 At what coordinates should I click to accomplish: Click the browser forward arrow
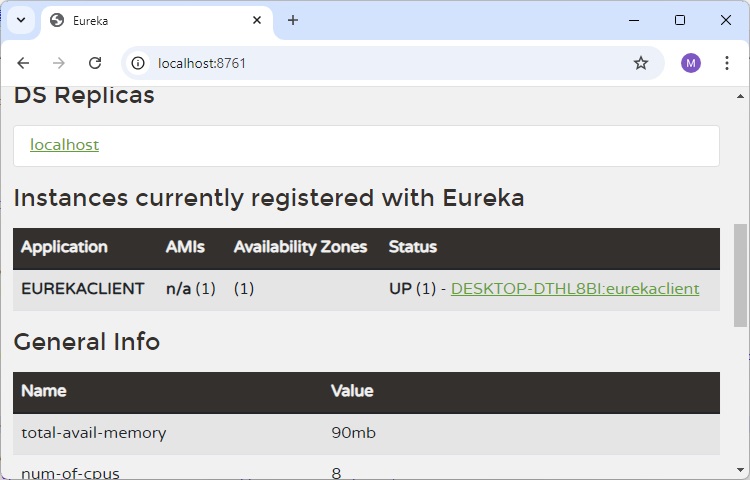(x=59, y=63)
